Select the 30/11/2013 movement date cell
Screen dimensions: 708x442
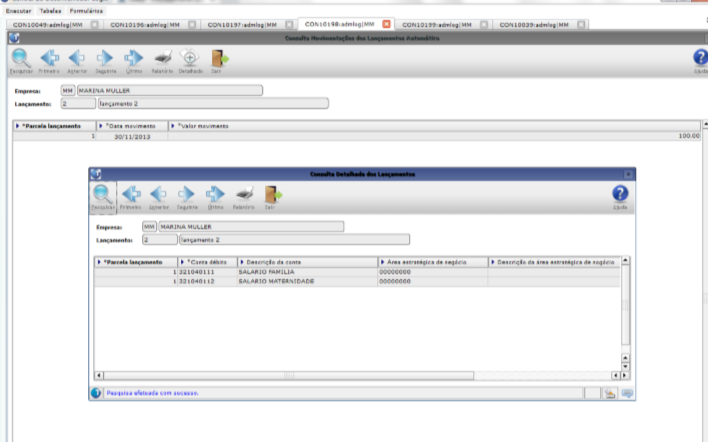click(132, 136)
